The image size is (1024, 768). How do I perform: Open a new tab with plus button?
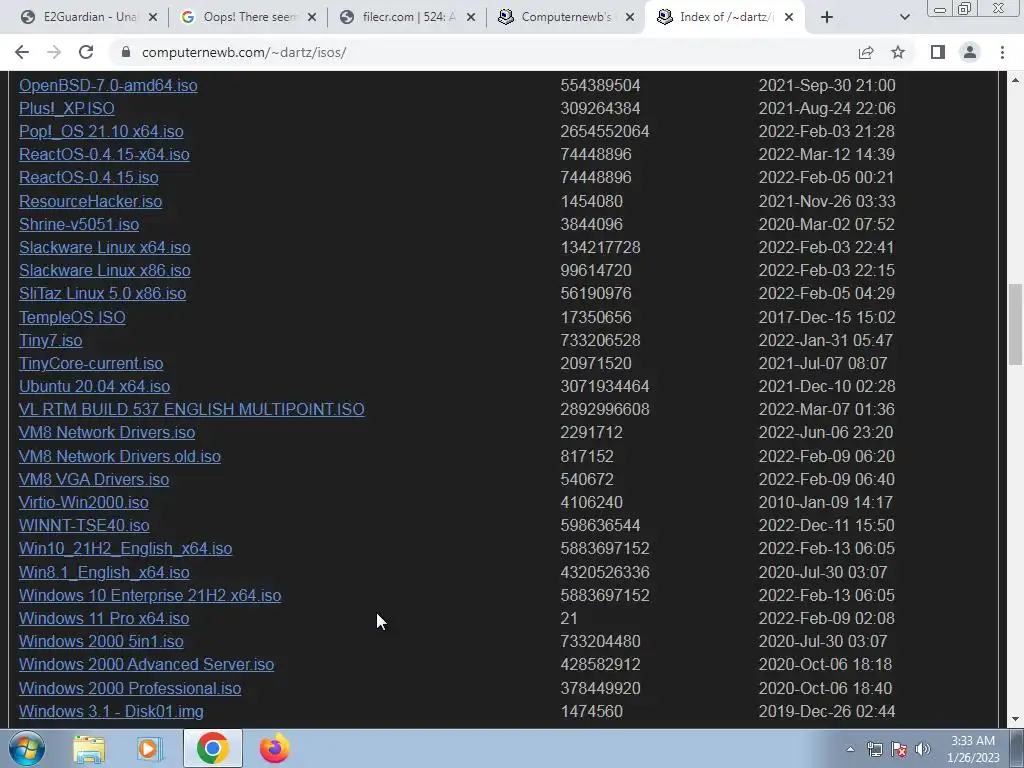[827, 17]
